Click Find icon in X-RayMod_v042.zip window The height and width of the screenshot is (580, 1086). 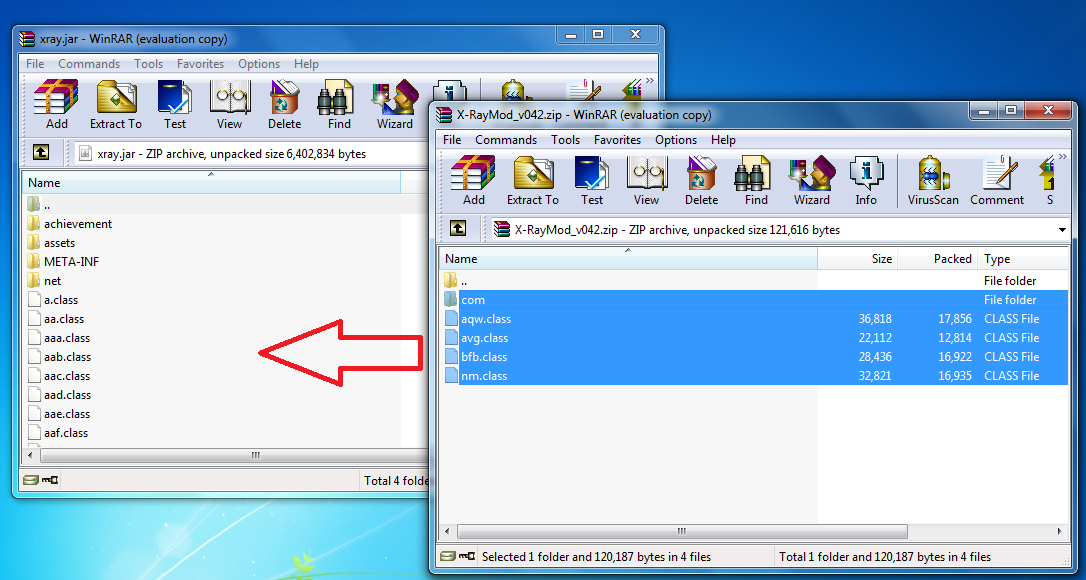pos(756,180)
